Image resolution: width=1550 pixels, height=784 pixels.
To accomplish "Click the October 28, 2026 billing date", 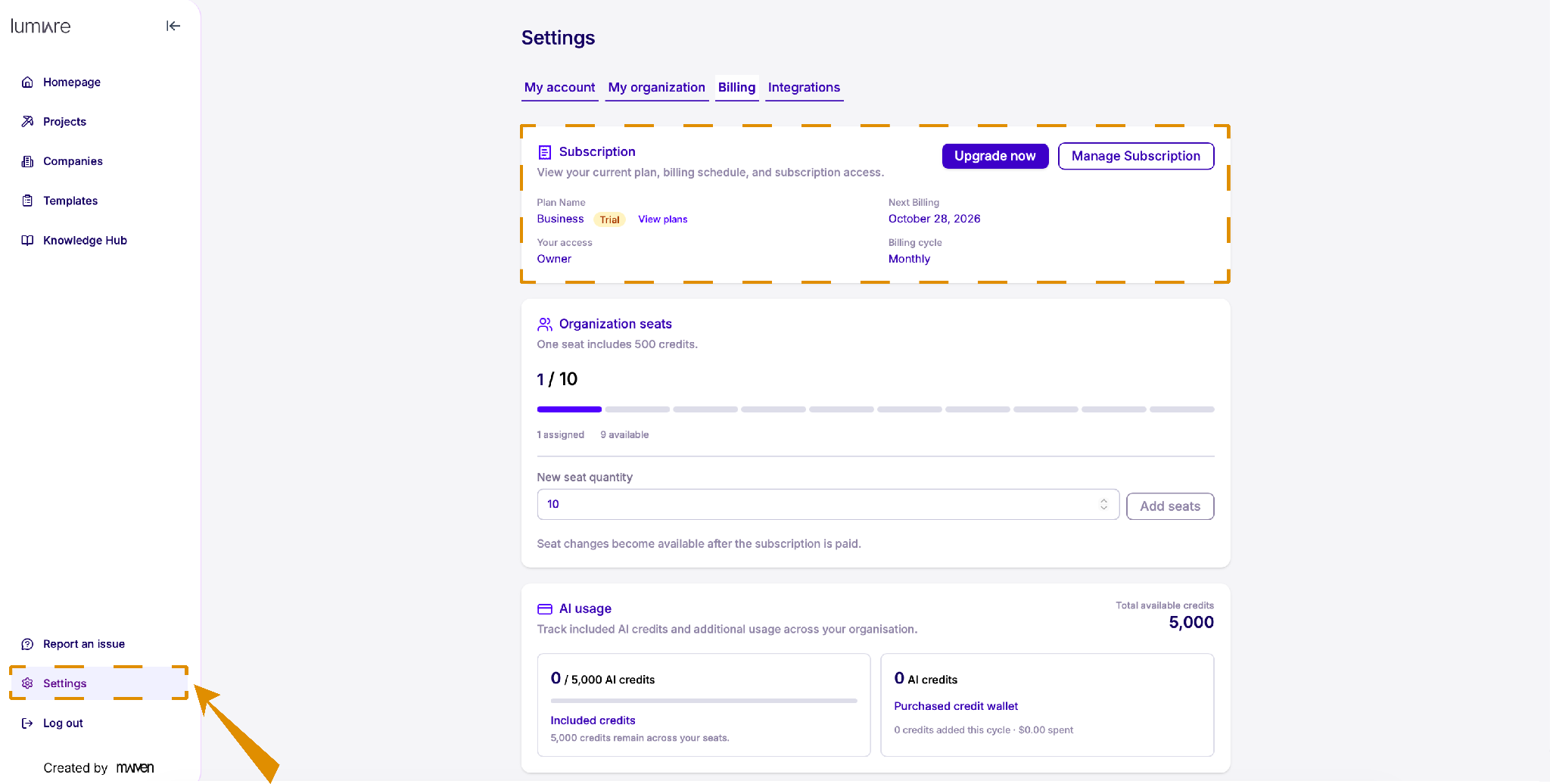I will tap(934, 219).
